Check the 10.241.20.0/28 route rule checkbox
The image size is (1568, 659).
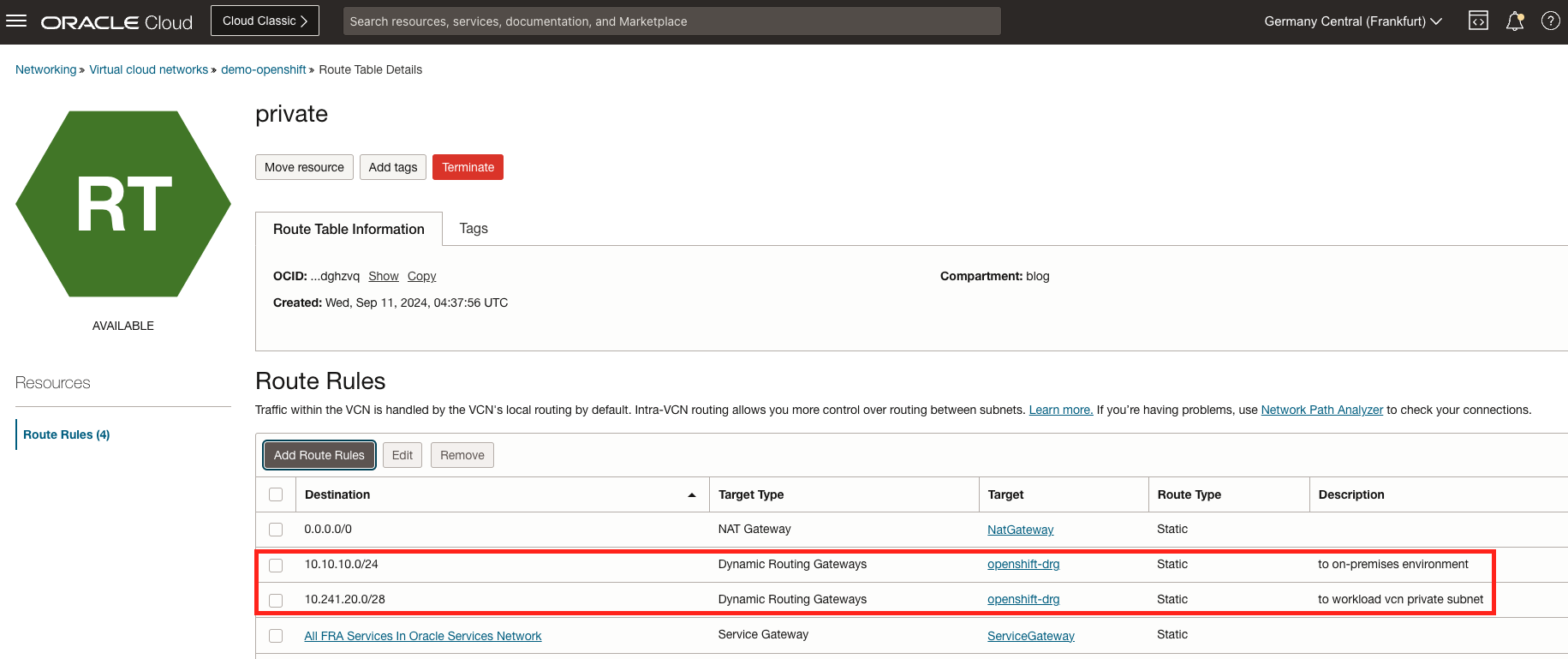(276, 601)
